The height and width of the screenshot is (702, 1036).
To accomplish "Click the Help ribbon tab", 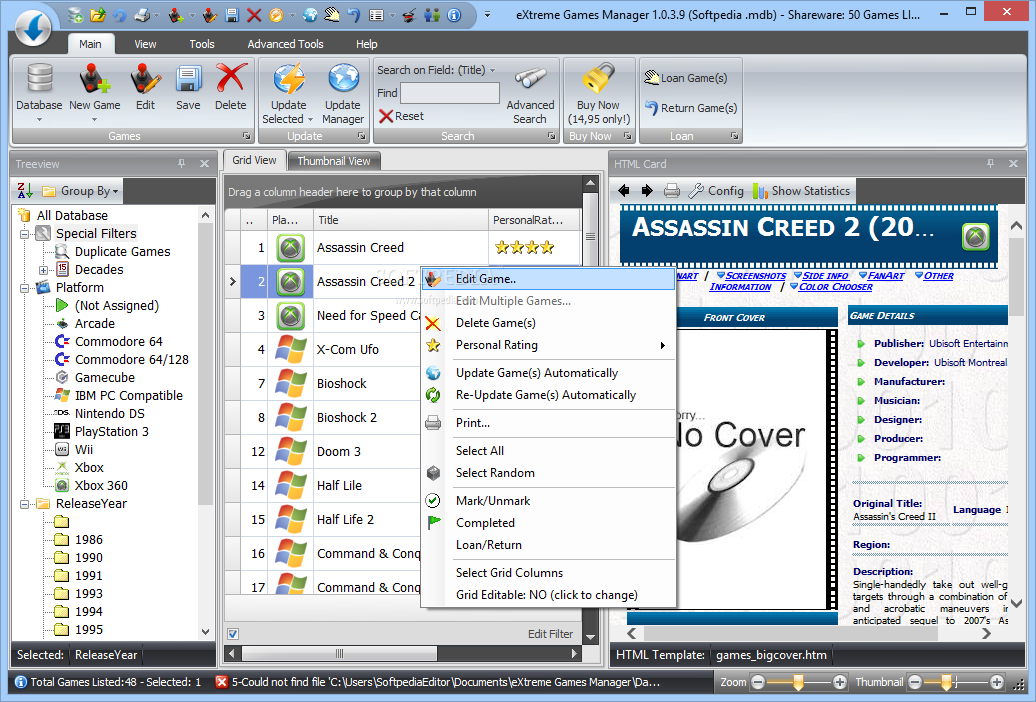I will (367, 44).
